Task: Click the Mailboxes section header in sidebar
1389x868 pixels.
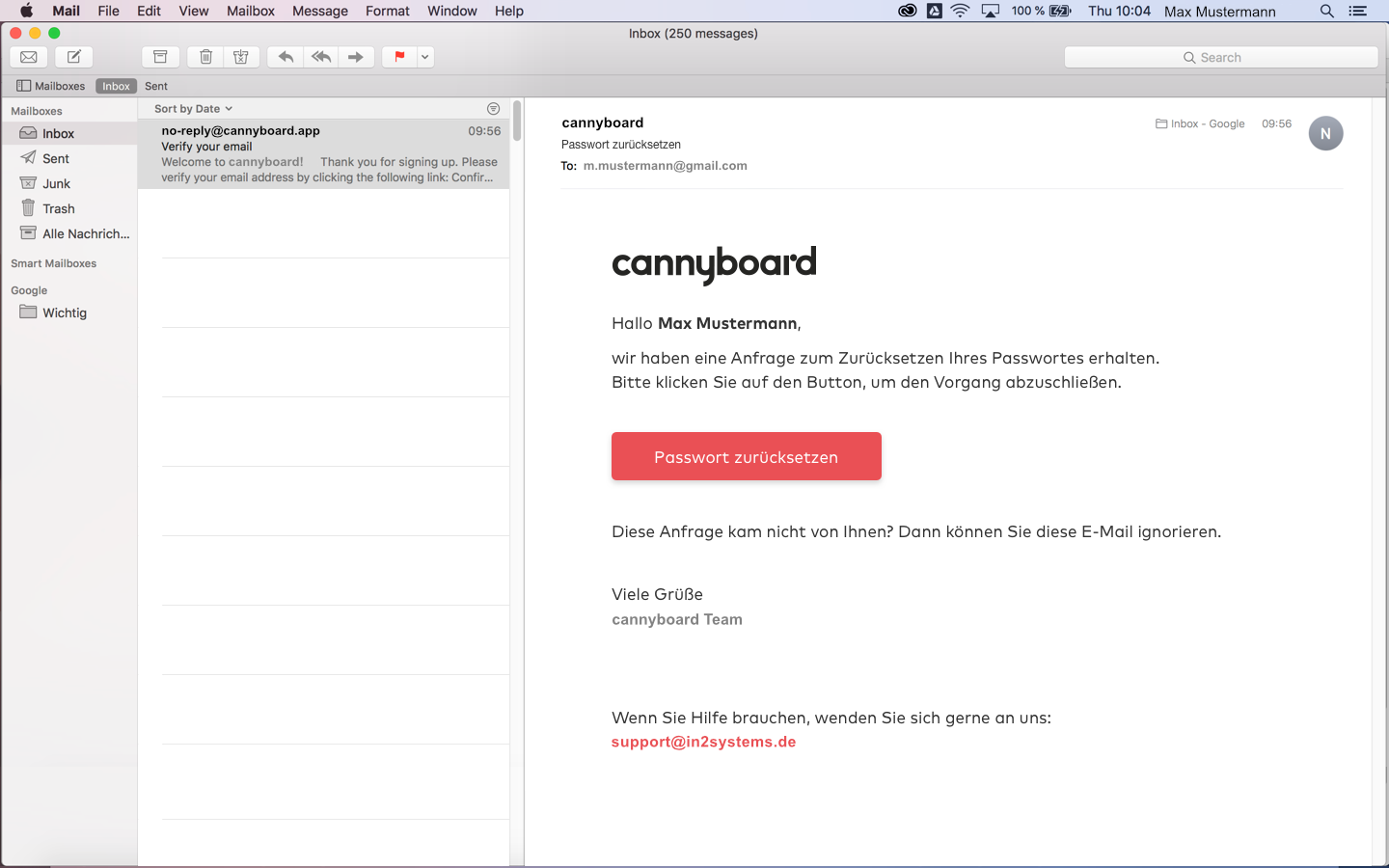Action: coord(37,111)
